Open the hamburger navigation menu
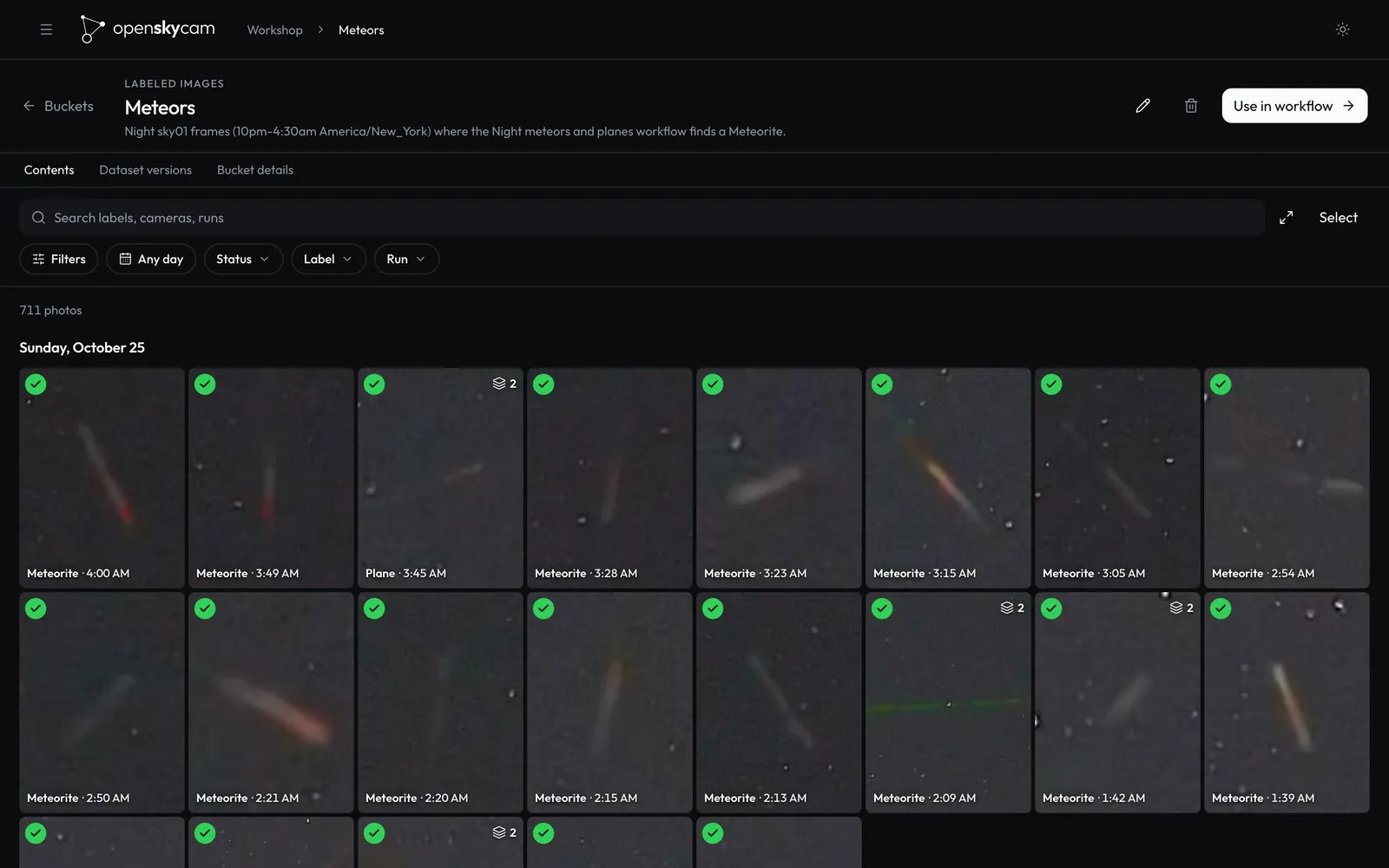This screenshot has height=868, width=1389. [x=46, y=30]
